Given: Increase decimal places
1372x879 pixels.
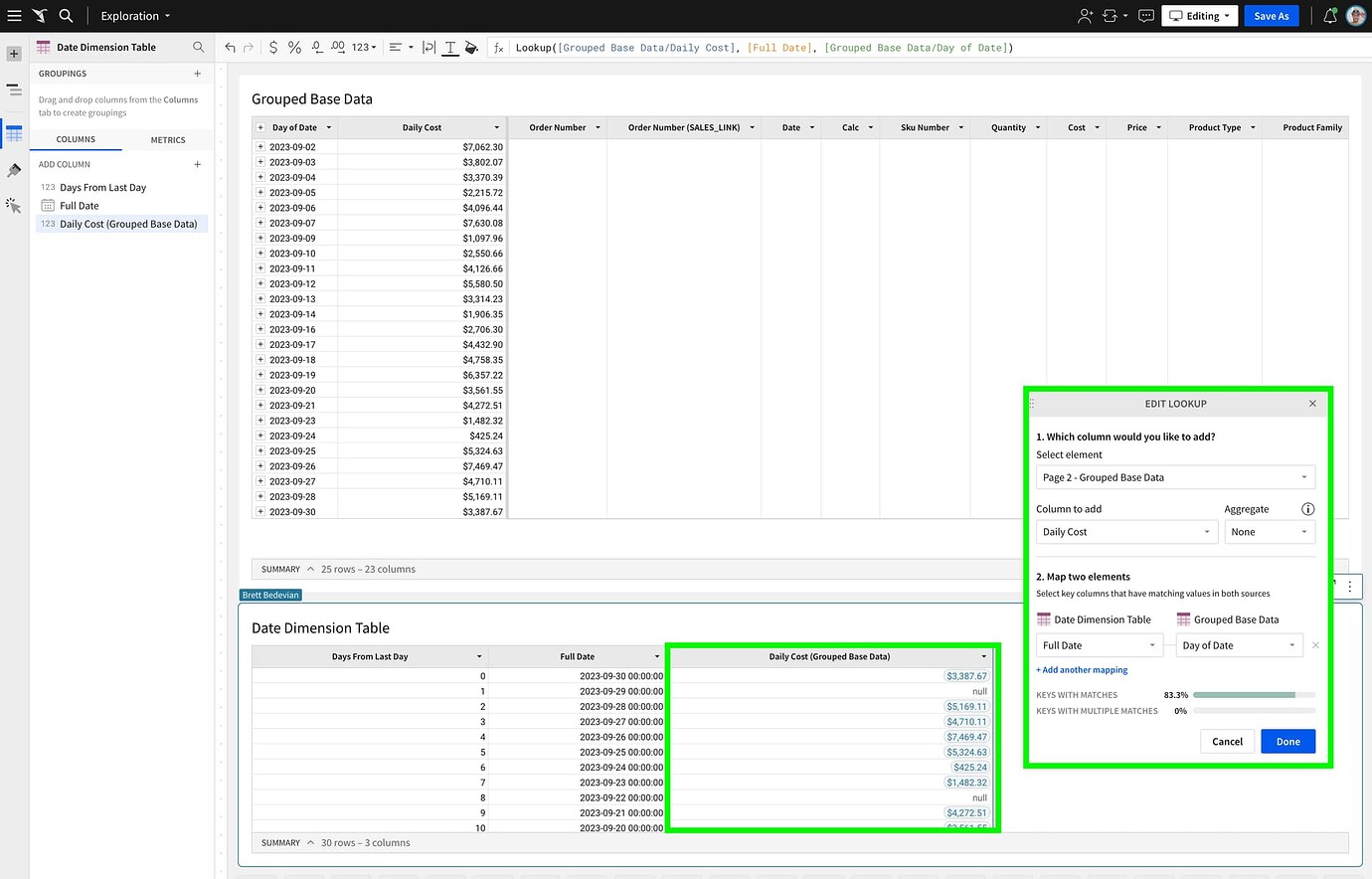Looking at the screenshot, I should coord(337,47).
